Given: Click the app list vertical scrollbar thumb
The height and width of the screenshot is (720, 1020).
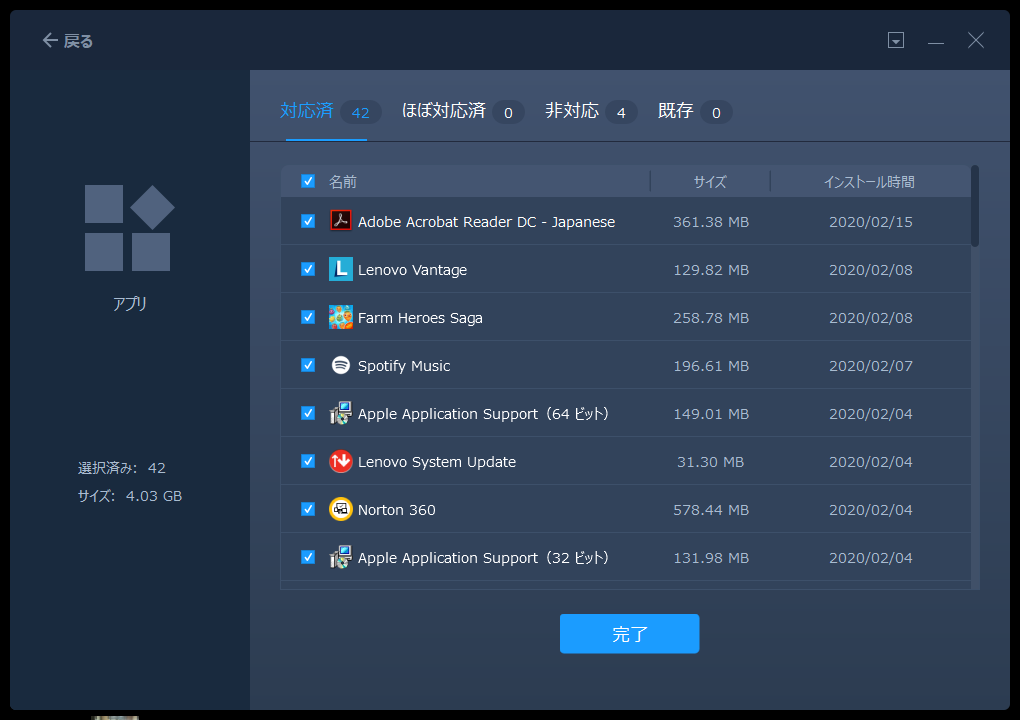Looking at the screenshot, I should 974,206.
